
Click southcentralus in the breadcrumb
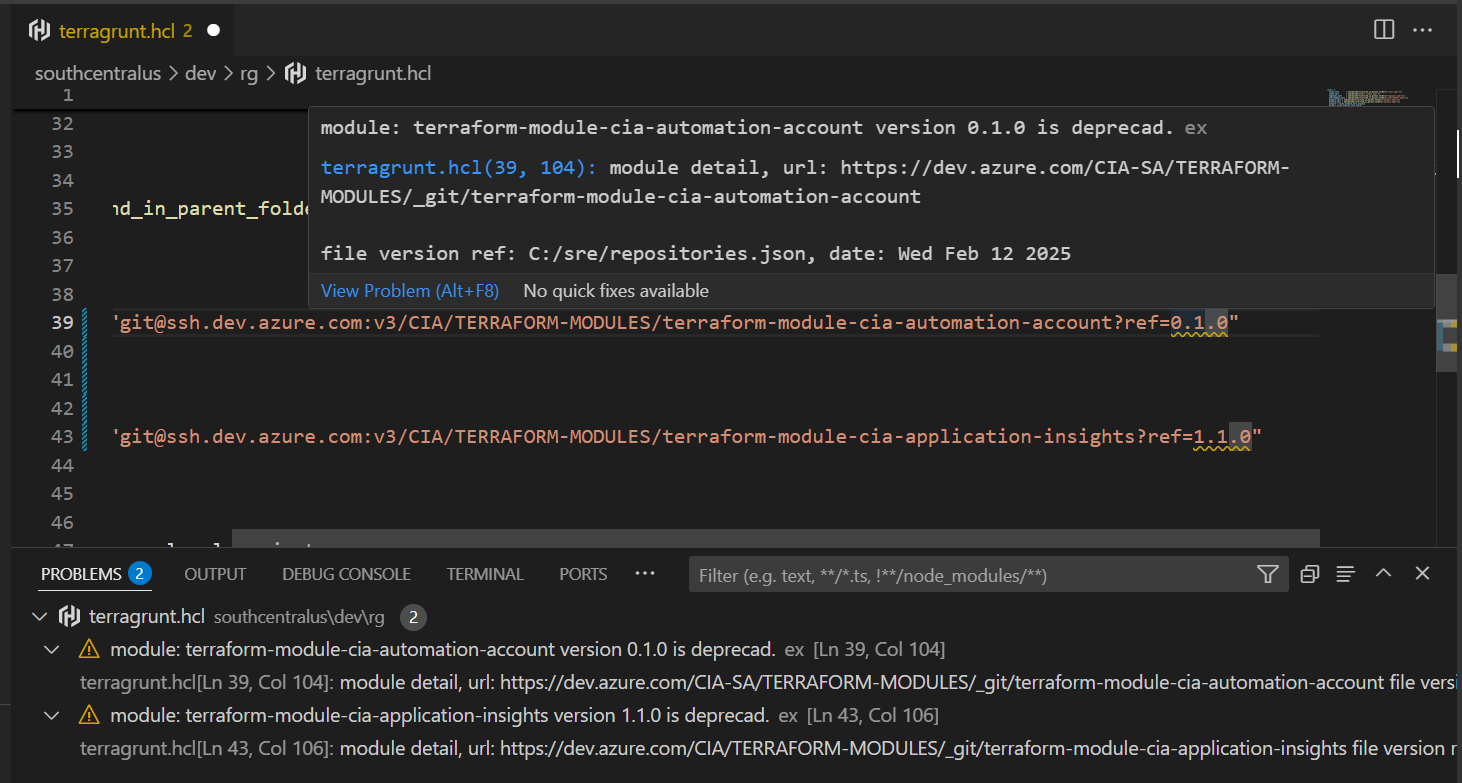98,73
